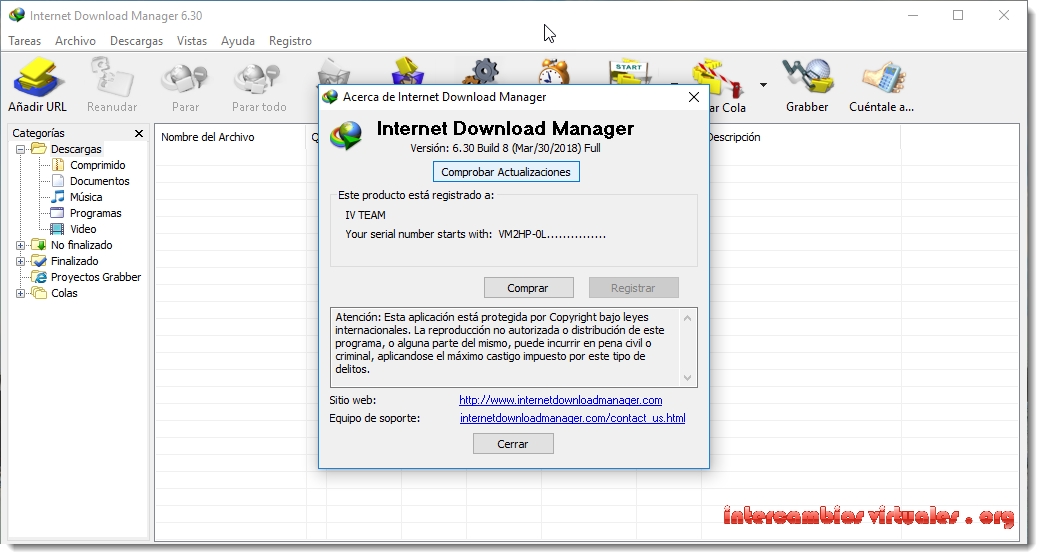Click the IDM logo in About dialog
The height and width of the screenshot is (559, 1043).
(347, 135)
